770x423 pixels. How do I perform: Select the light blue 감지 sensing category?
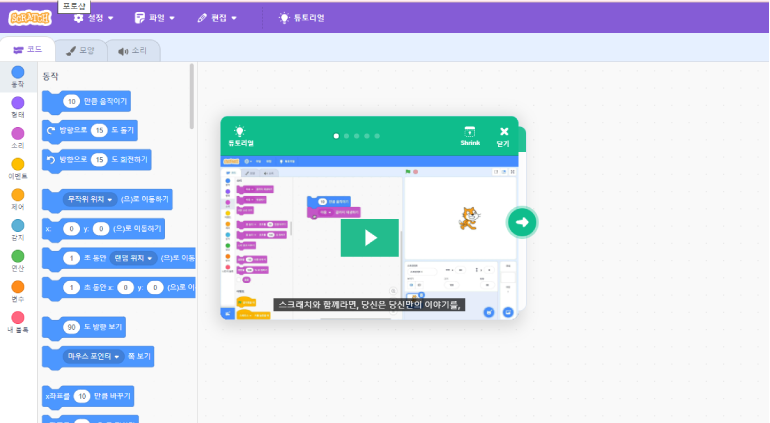click(18, 230)
